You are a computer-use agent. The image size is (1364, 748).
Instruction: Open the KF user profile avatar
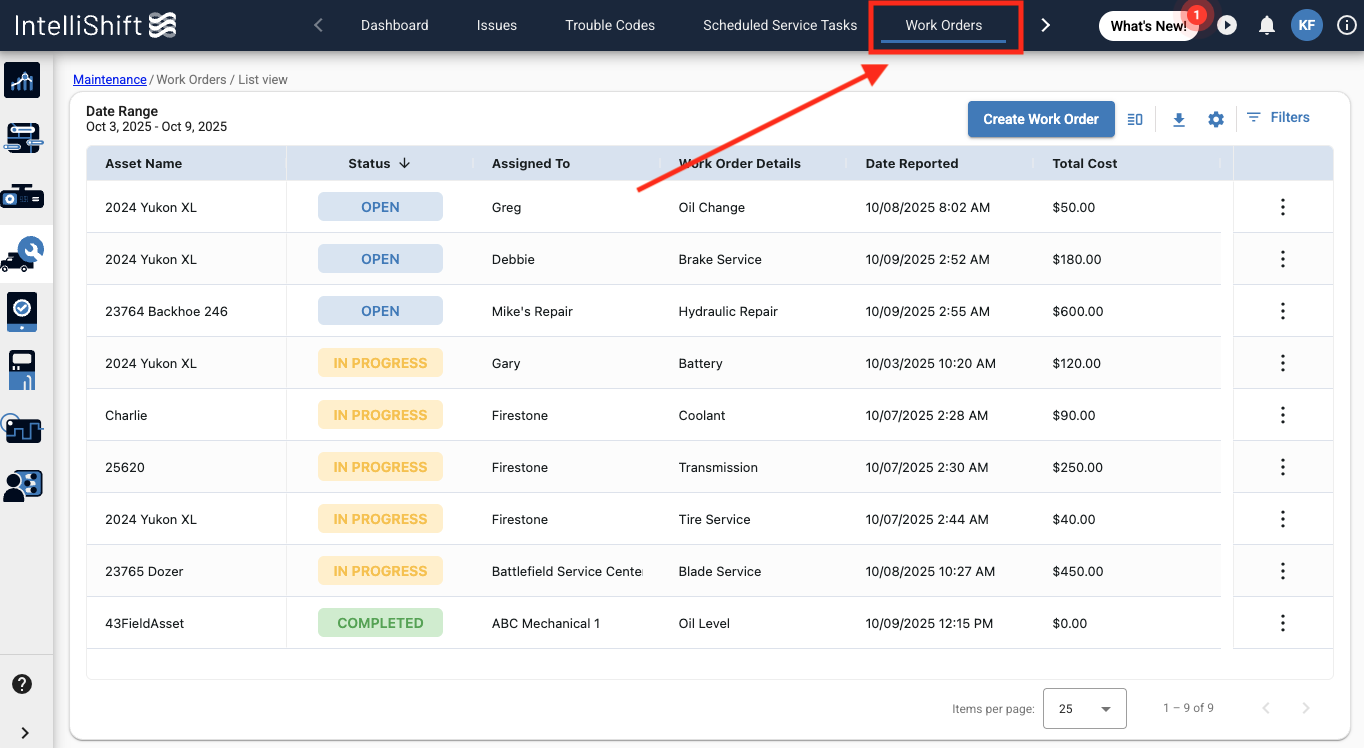click(x=1307, y=25)
